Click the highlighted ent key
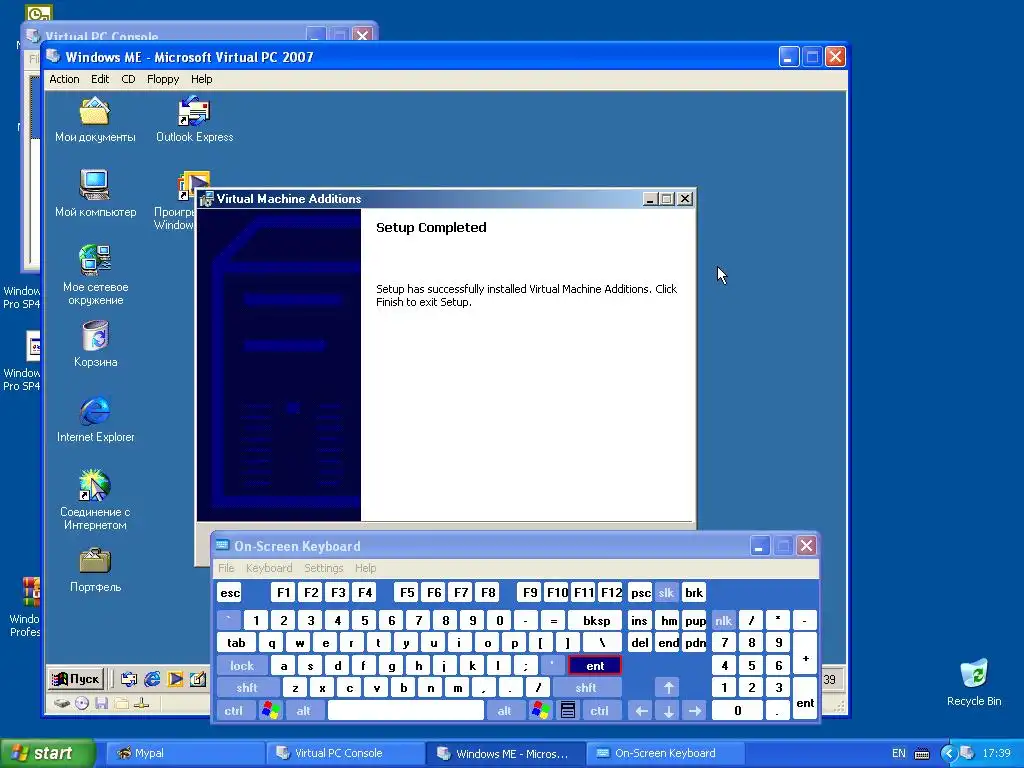Viewport: 1024px width, 768px height. (595, 665)
